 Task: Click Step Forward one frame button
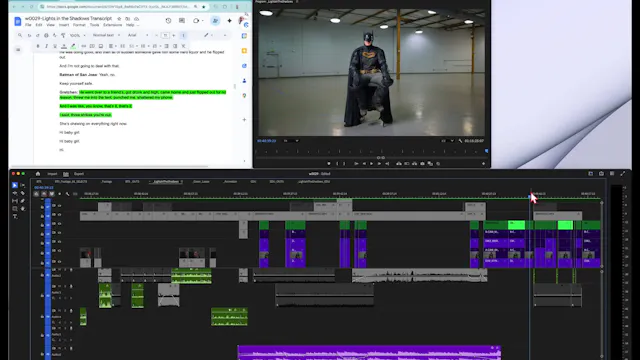(x=379, y=164)
